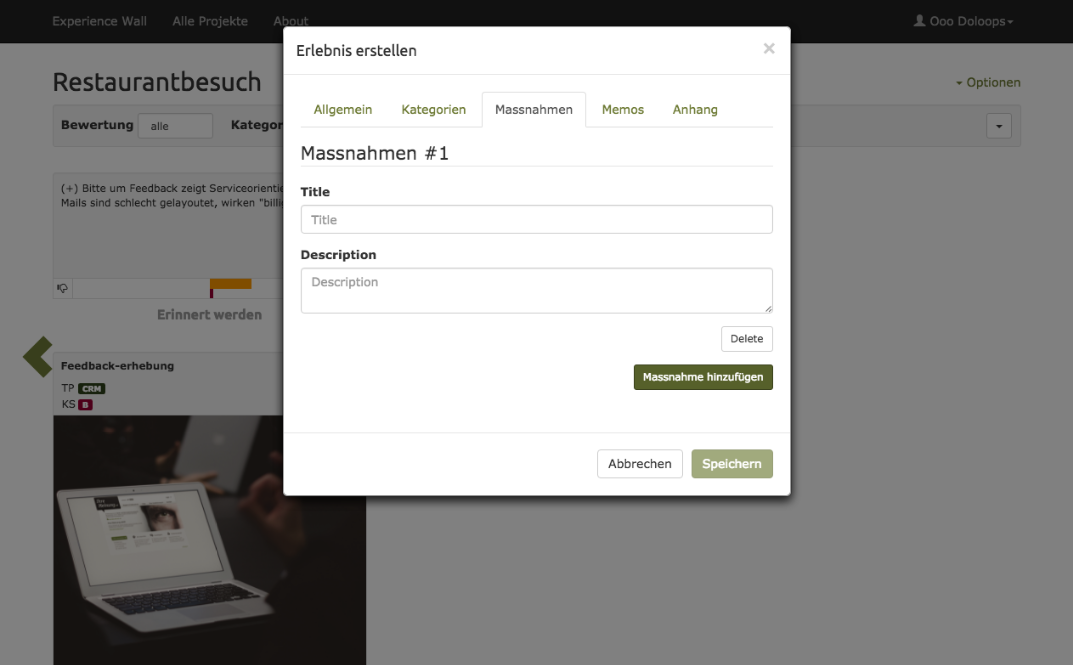The image size is (1073, 665).
Task: Open the Anhang tab
Action: pos(695,110)
